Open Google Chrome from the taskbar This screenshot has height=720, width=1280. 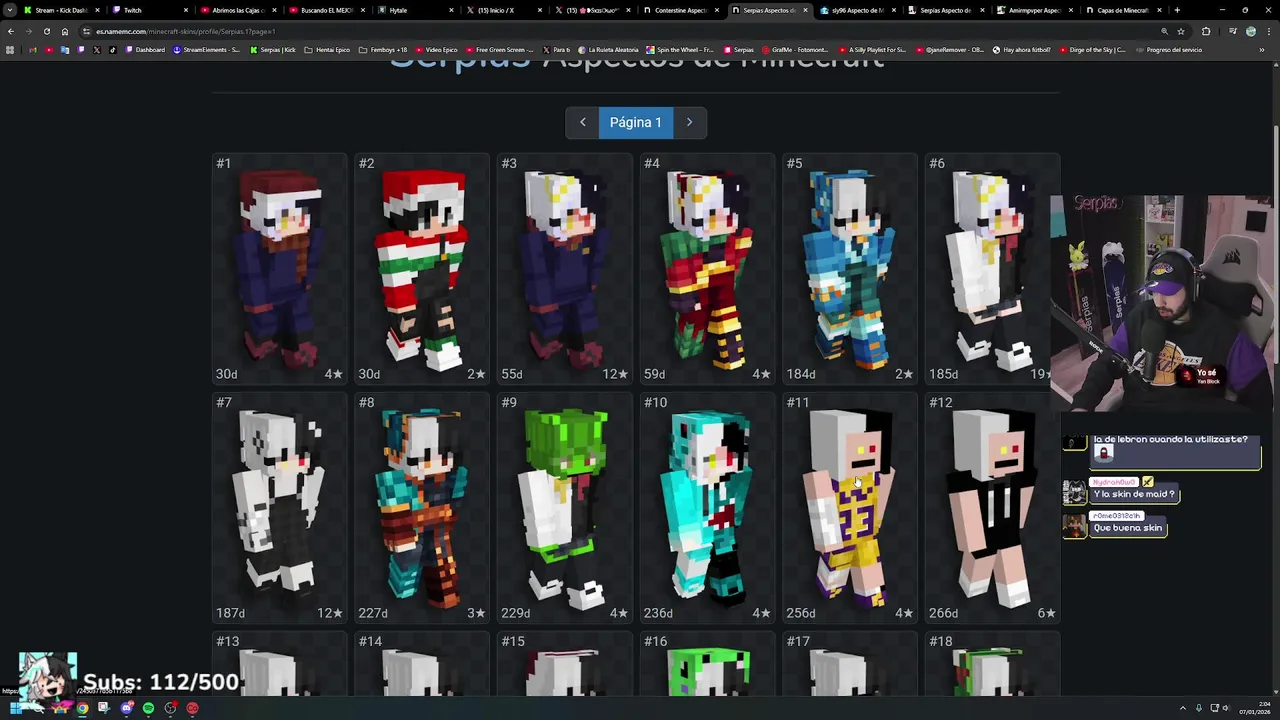(82, 708)
